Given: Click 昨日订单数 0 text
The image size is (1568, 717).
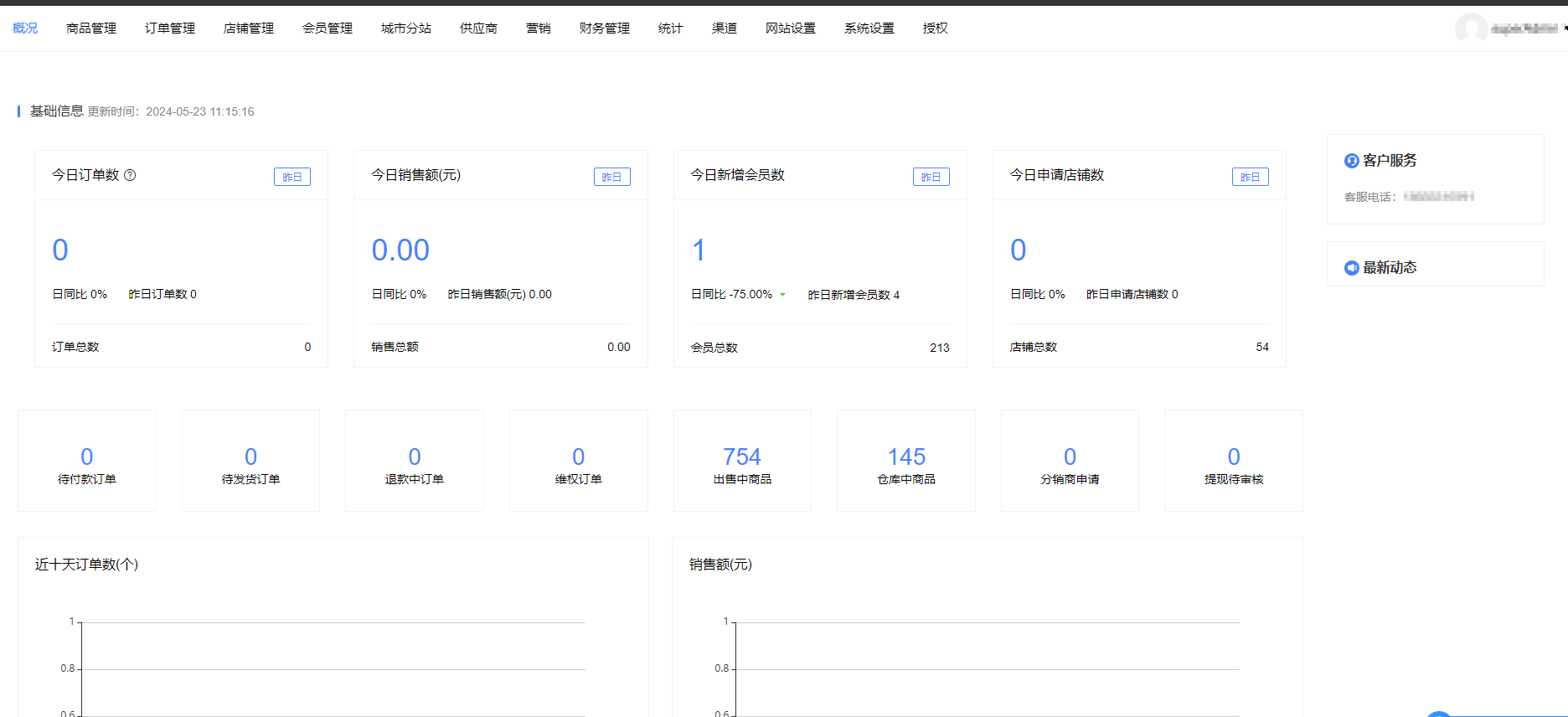Looking at the screenshot, I should [162, 294].
